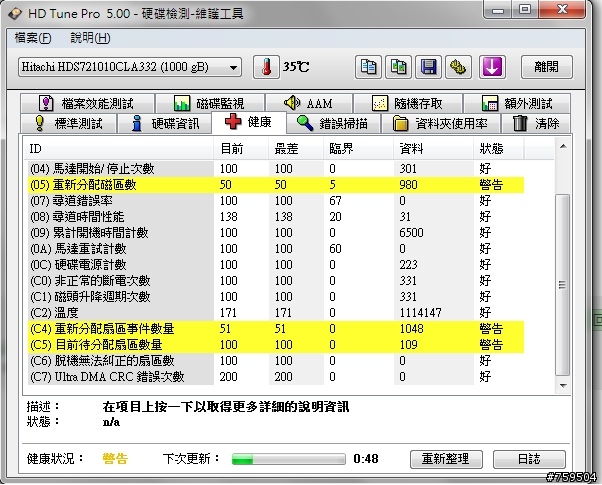Open the 隨機存取 tab
Screen dimensions: 602x485
(408, 103)
